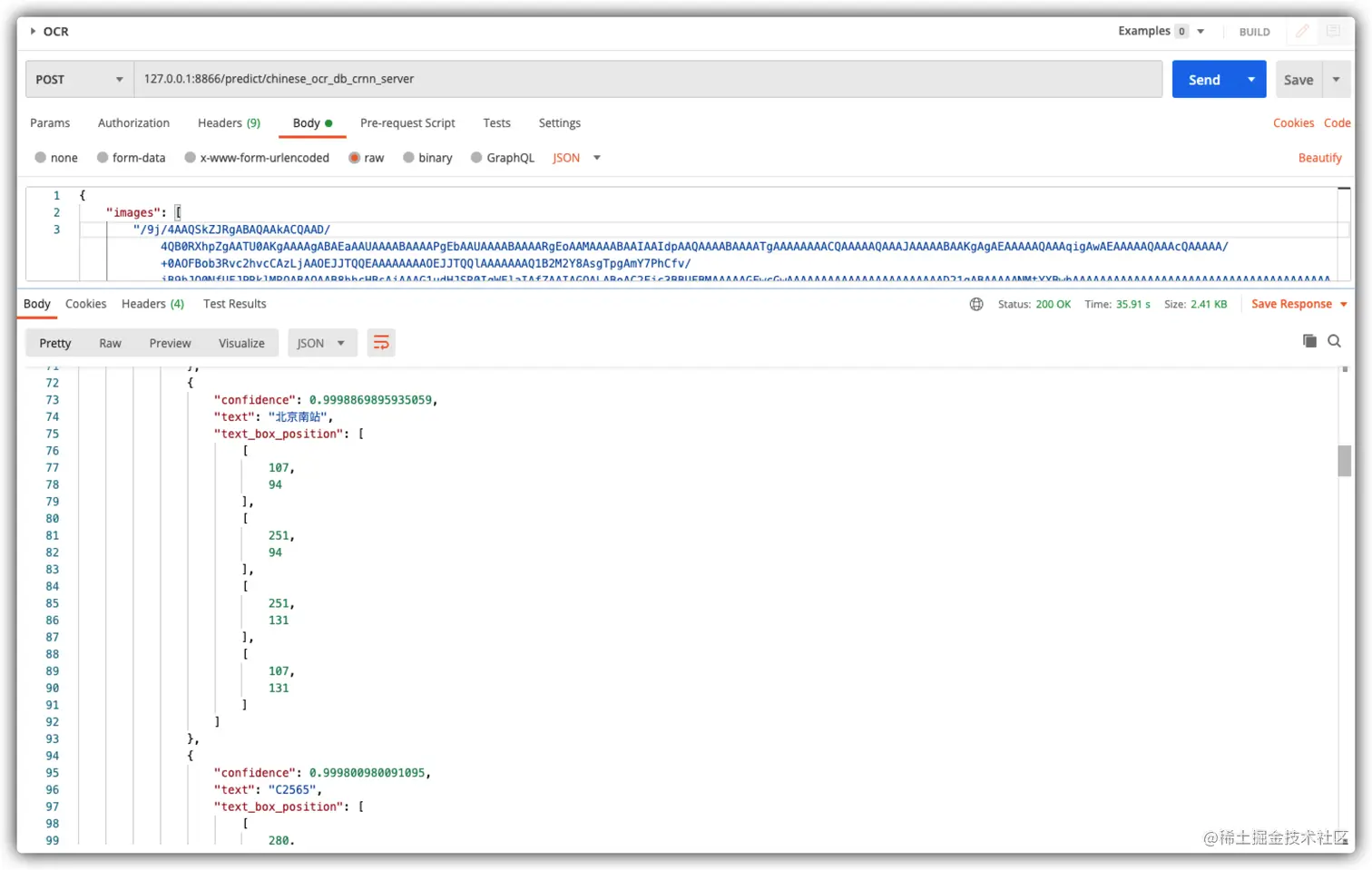Switch to the Params tab
This screenshot has height=870, width=1372.
pyautogui.click(x=50, y=122)
